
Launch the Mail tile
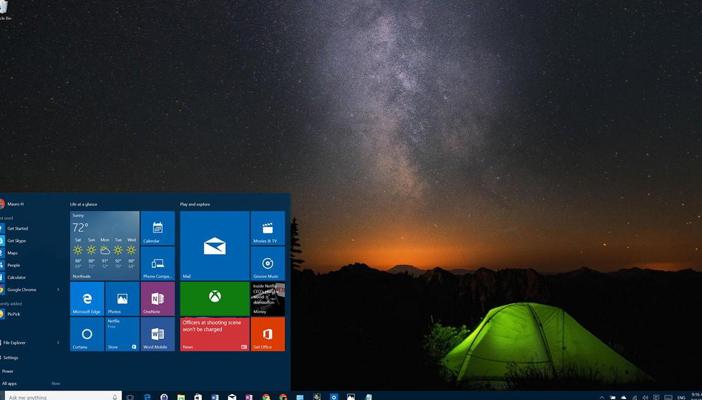coord(214,245)
